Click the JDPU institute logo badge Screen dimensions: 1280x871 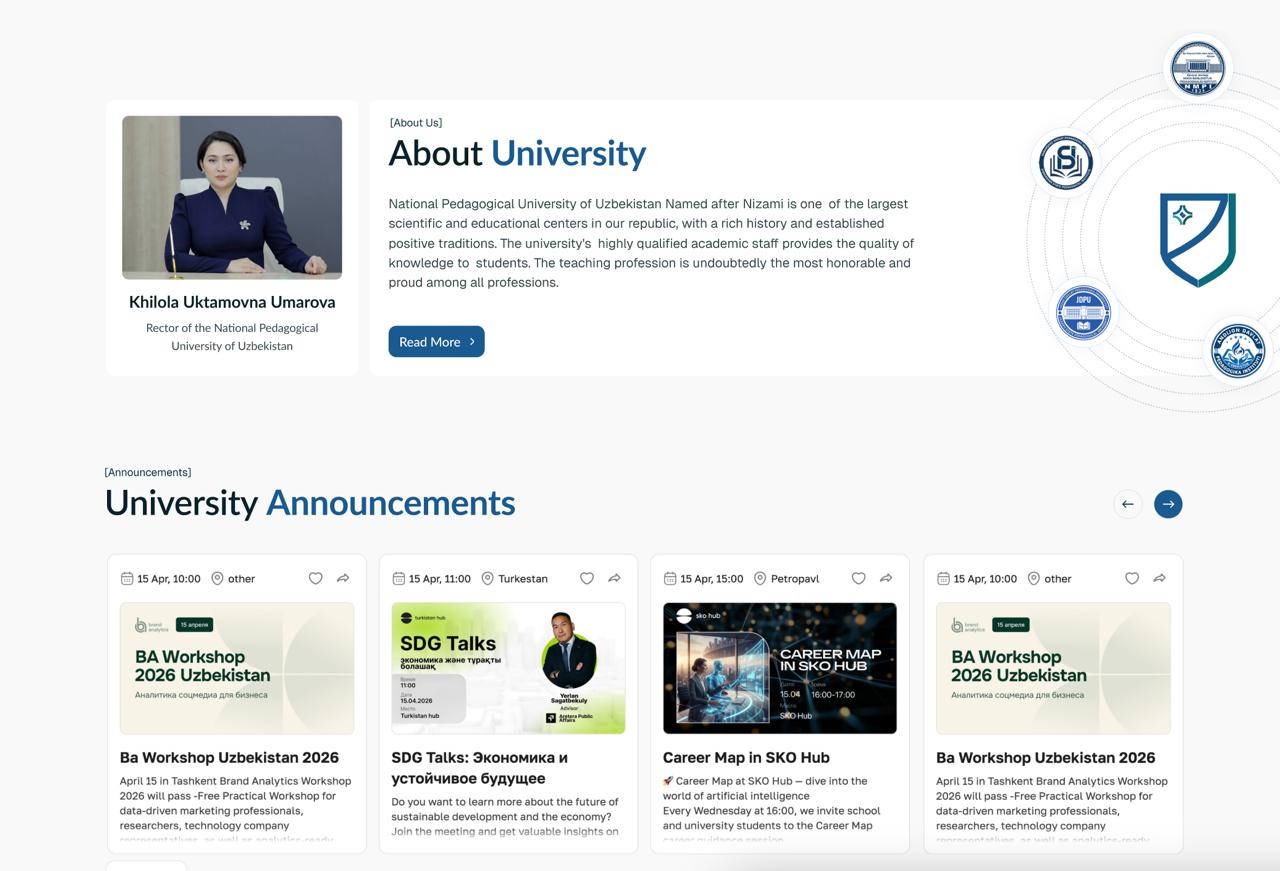coord(1083,313)
